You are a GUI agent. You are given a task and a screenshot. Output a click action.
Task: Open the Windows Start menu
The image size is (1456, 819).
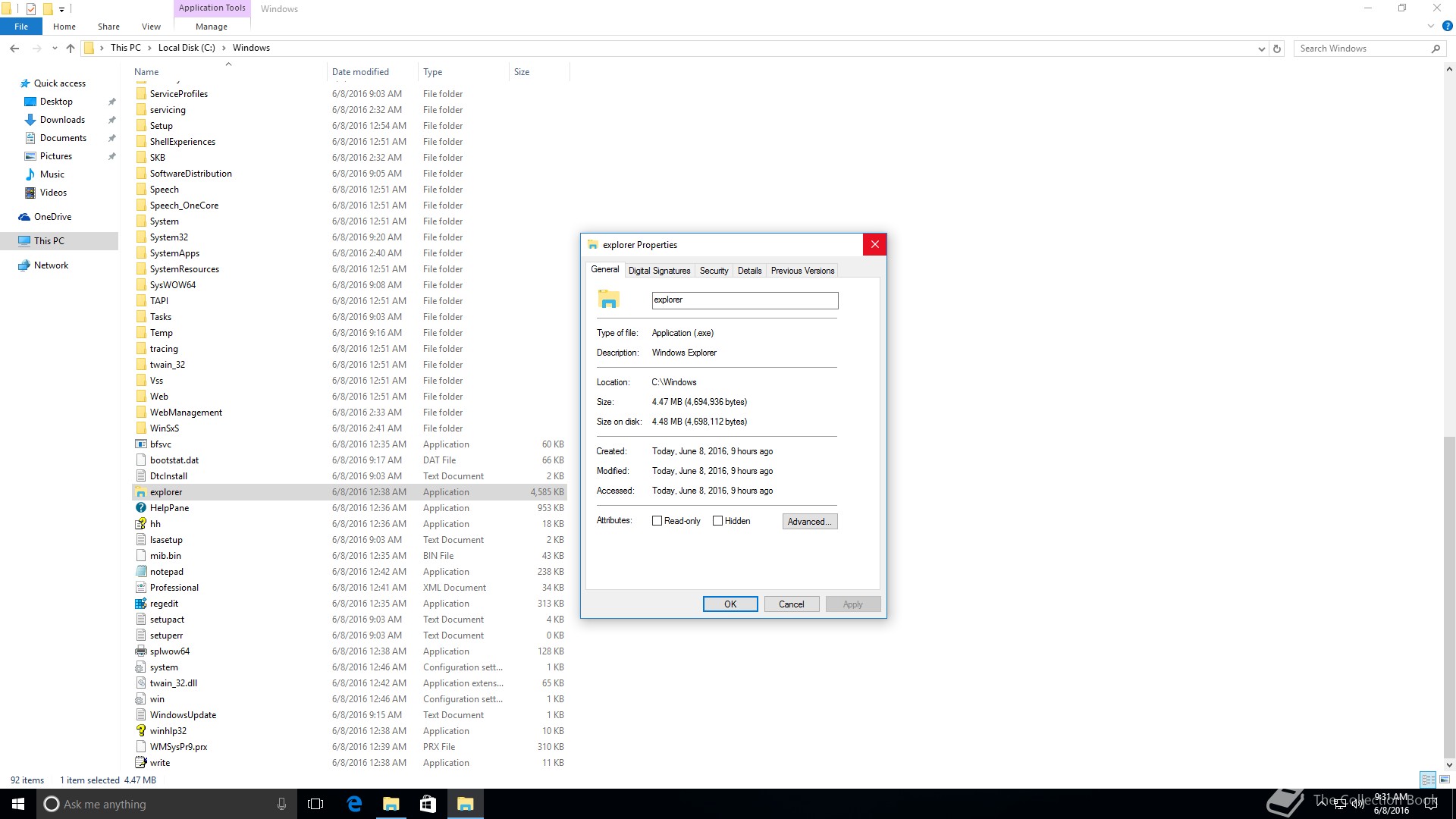[x=18, y=804]
